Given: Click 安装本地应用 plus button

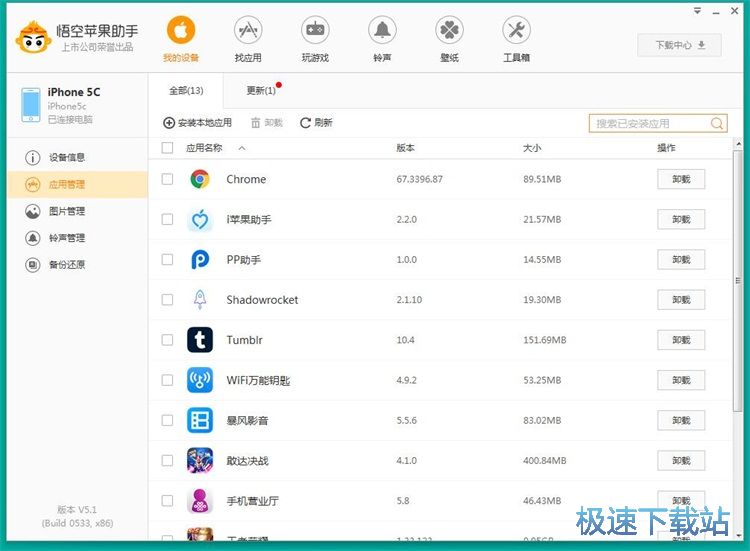Looking at the screenshot, I should coord(198,123).
